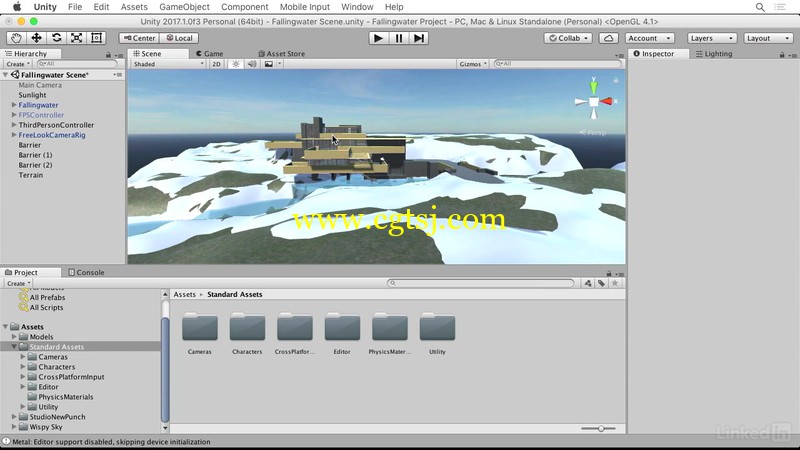Click the green Y axis gizmo cone
Screen dimensions: 800x450
(593, 86)
